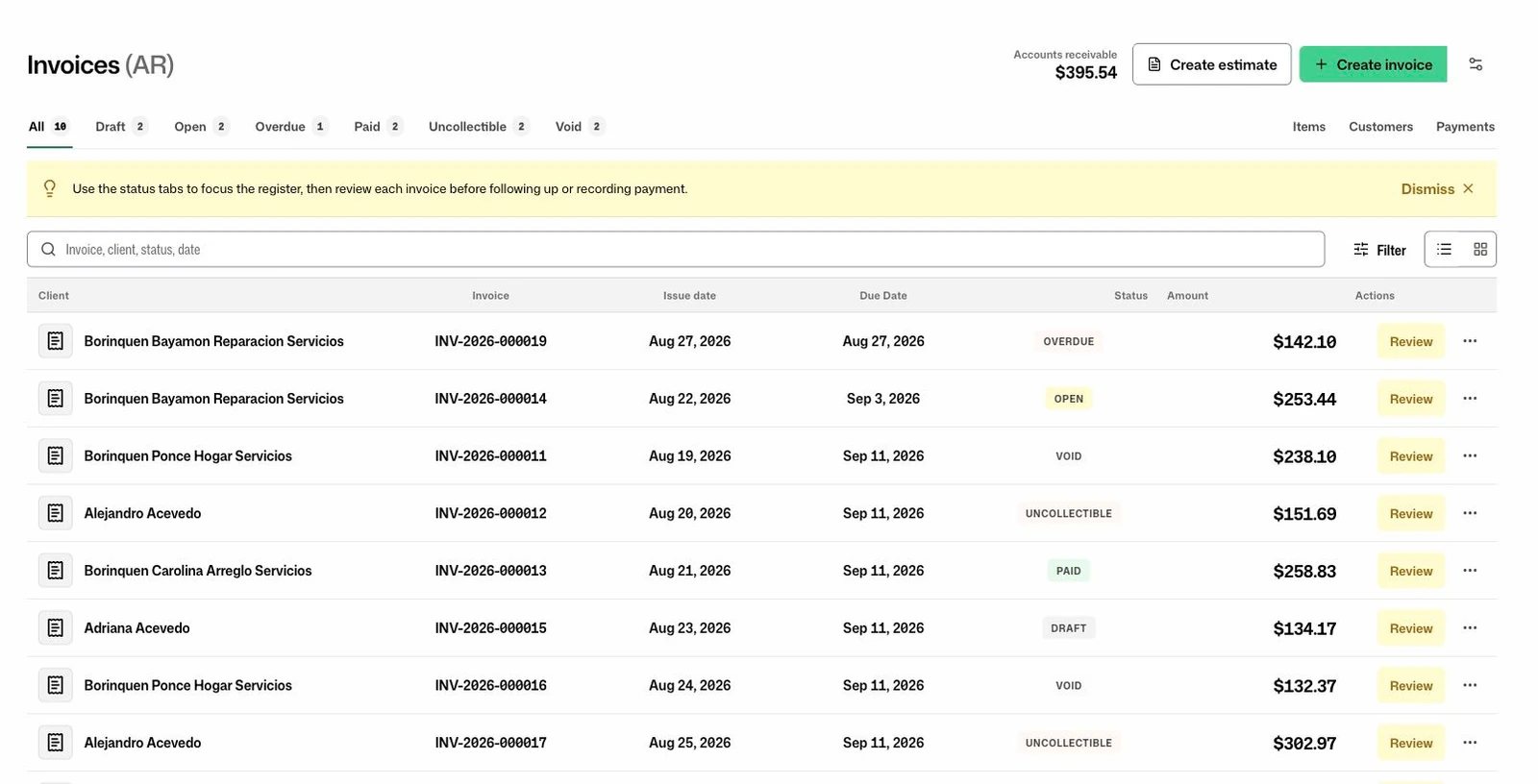This screenshot has height=784, width=1538.
Task: Review invoice INV-2026-000013
Action: click(x=1410, y=571)
